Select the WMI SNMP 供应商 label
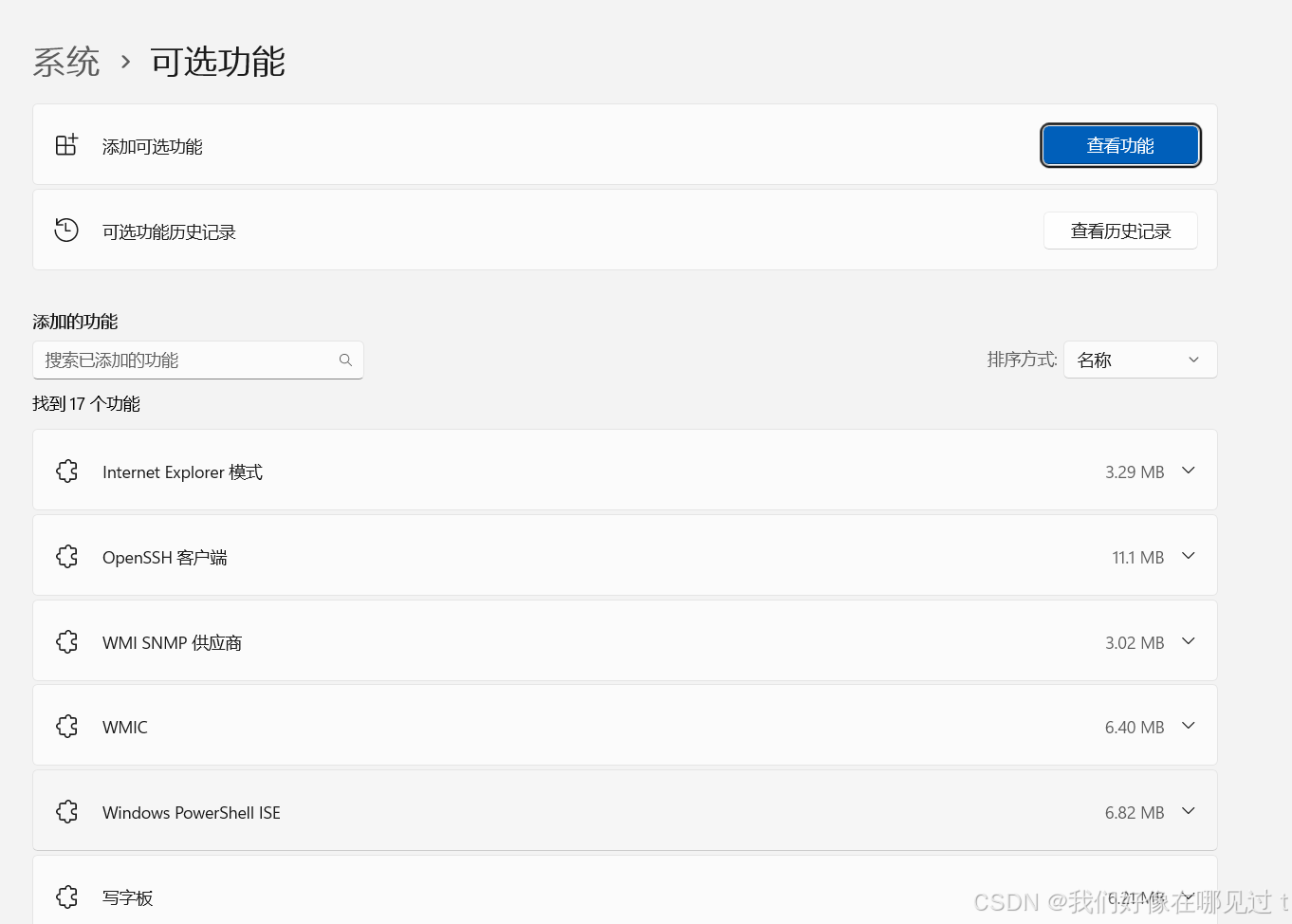 pos(172,642)
